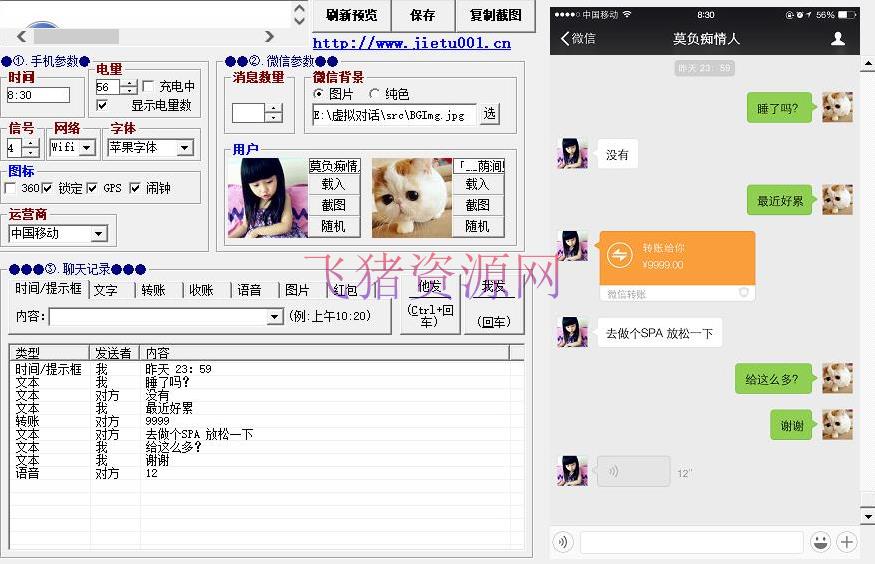Click the contact profile icon in preview

tap(838, 38)
